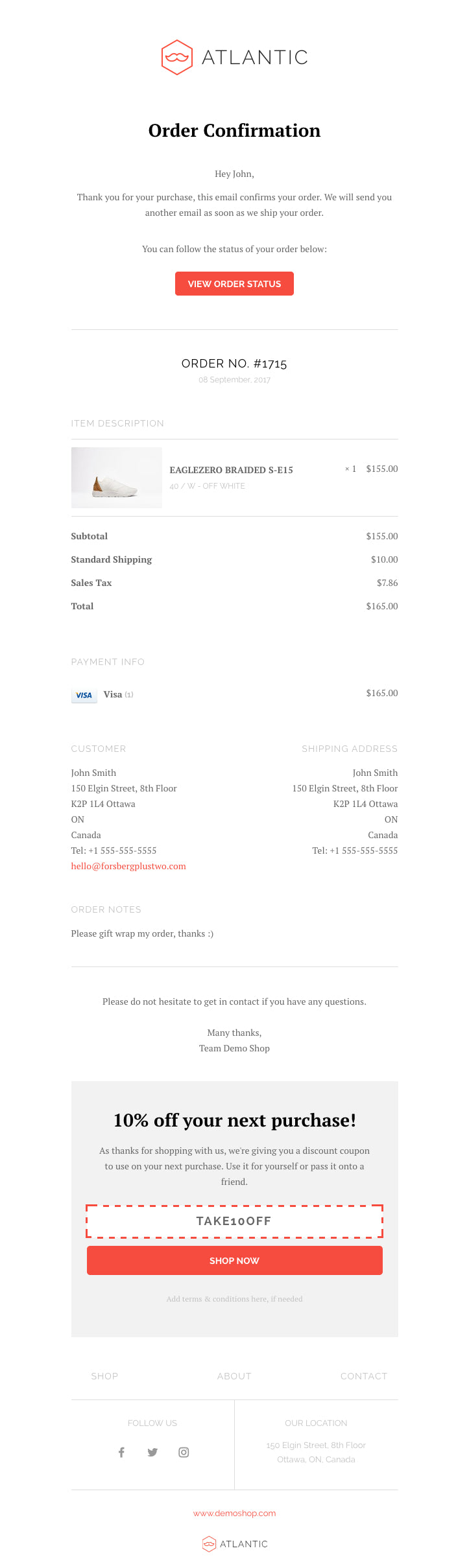Open the Shop footer menu link
This screenshot has height=1568, width=469.
pos(104,1375)
